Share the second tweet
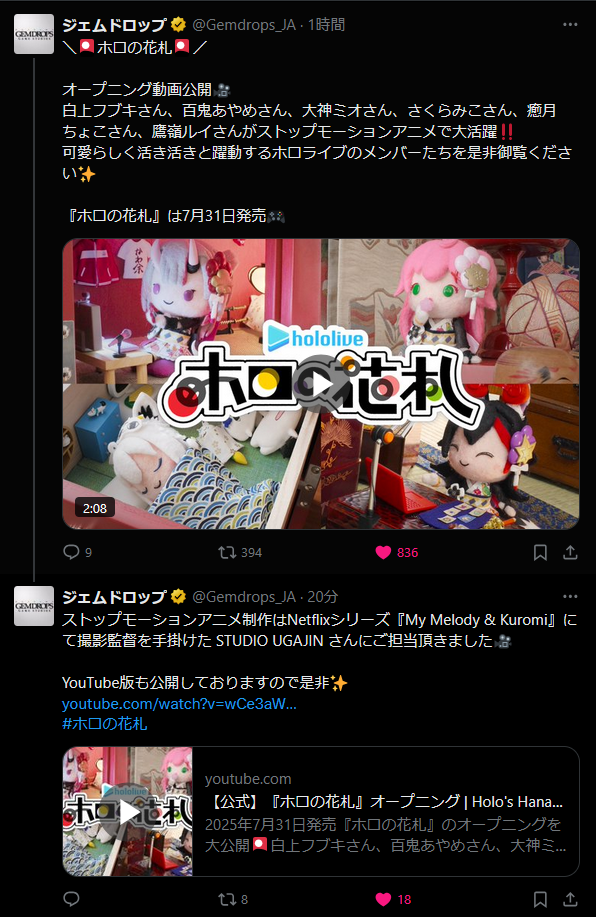Image resolution: width=596 pixels, height=917 pixels. coord(570,899)
